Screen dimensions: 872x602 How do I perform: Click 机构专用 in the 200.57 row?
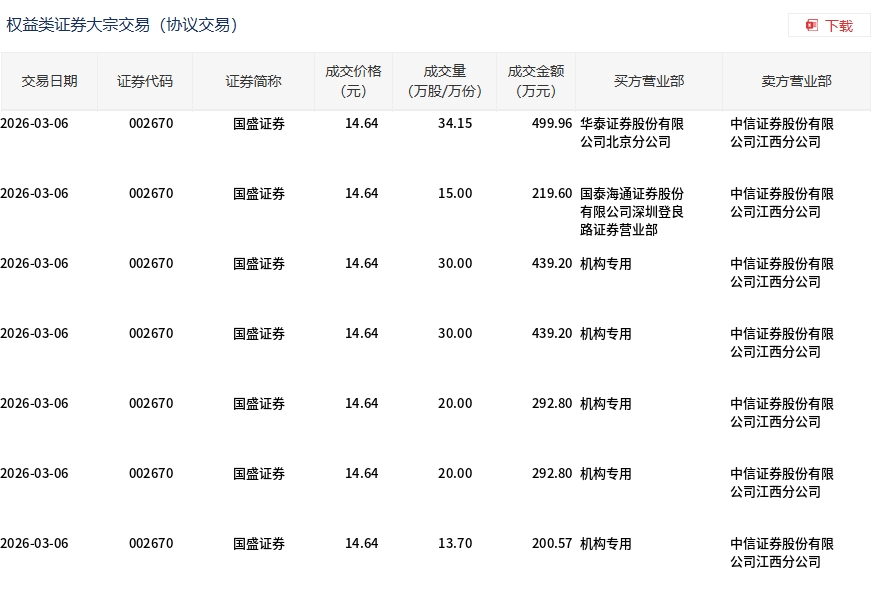606,544
